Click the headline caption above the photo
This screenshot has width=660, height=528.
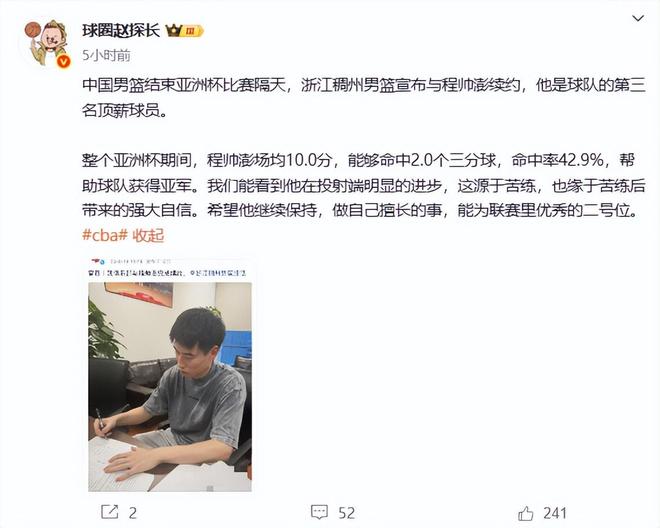(x=167, y=273)
